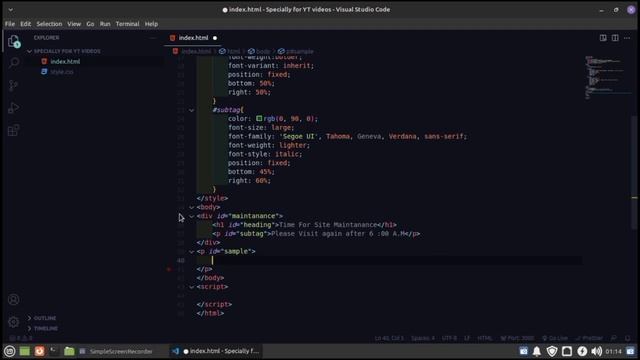Fold the body tag block
Viewport: 640px width, 360px height.
click(191, 207)
